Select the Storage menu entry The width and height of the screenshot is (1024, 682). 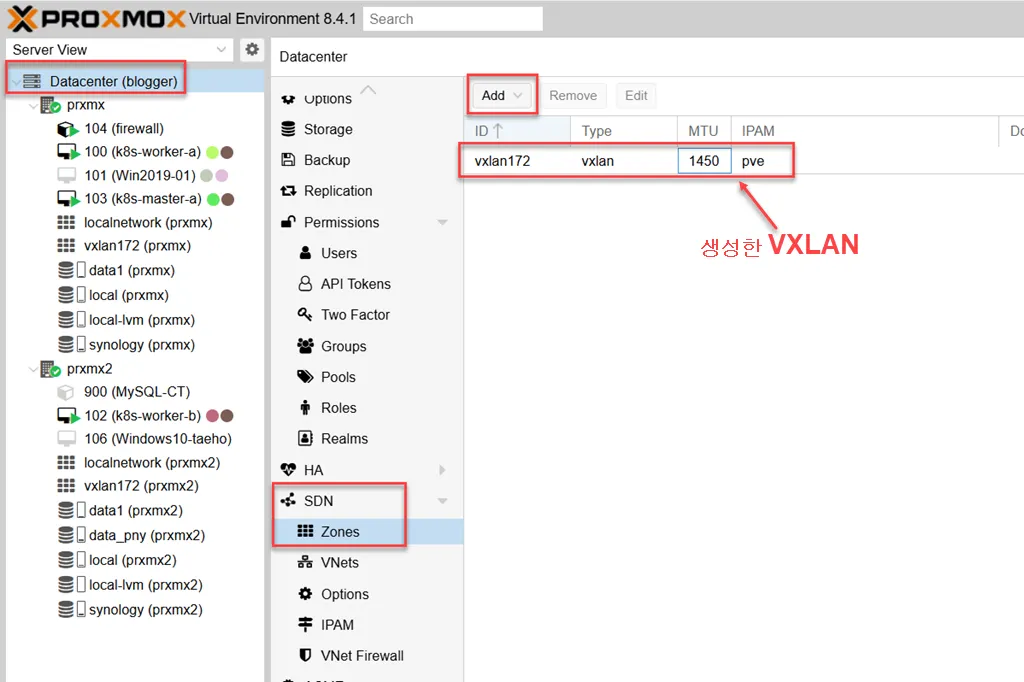pos(326,129)
